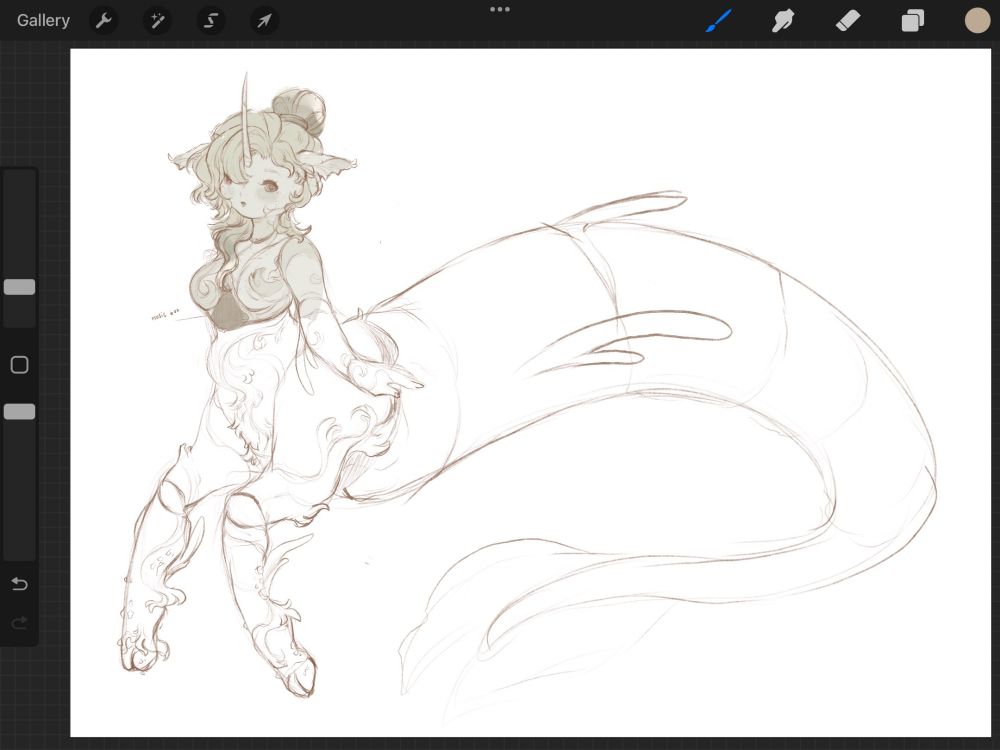Activate the Transform arrow tool
Screen dimensions: 1000x750
(264, 20)
